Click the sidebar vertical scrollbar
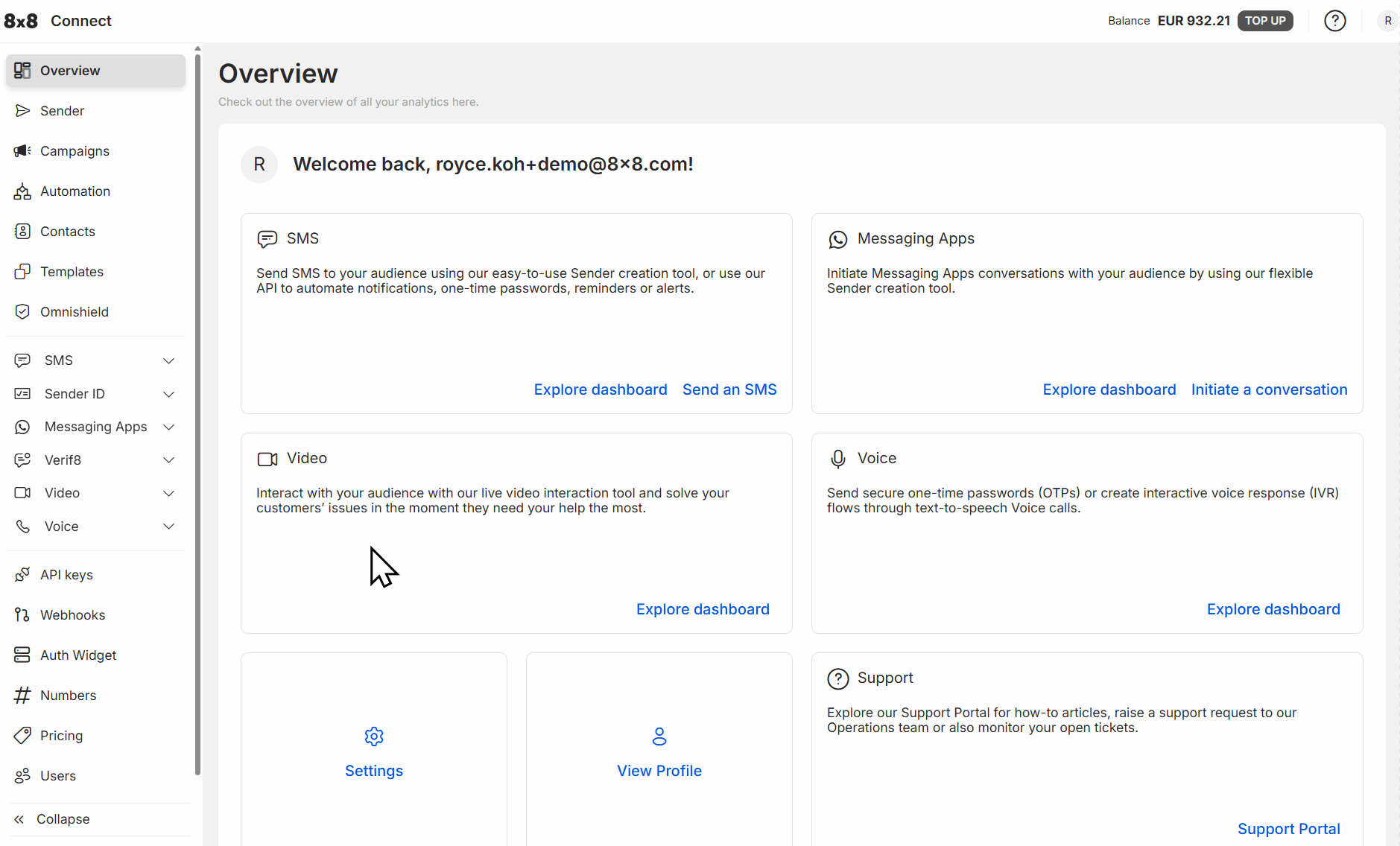1400x846 pixels. [x=197, y=410]
